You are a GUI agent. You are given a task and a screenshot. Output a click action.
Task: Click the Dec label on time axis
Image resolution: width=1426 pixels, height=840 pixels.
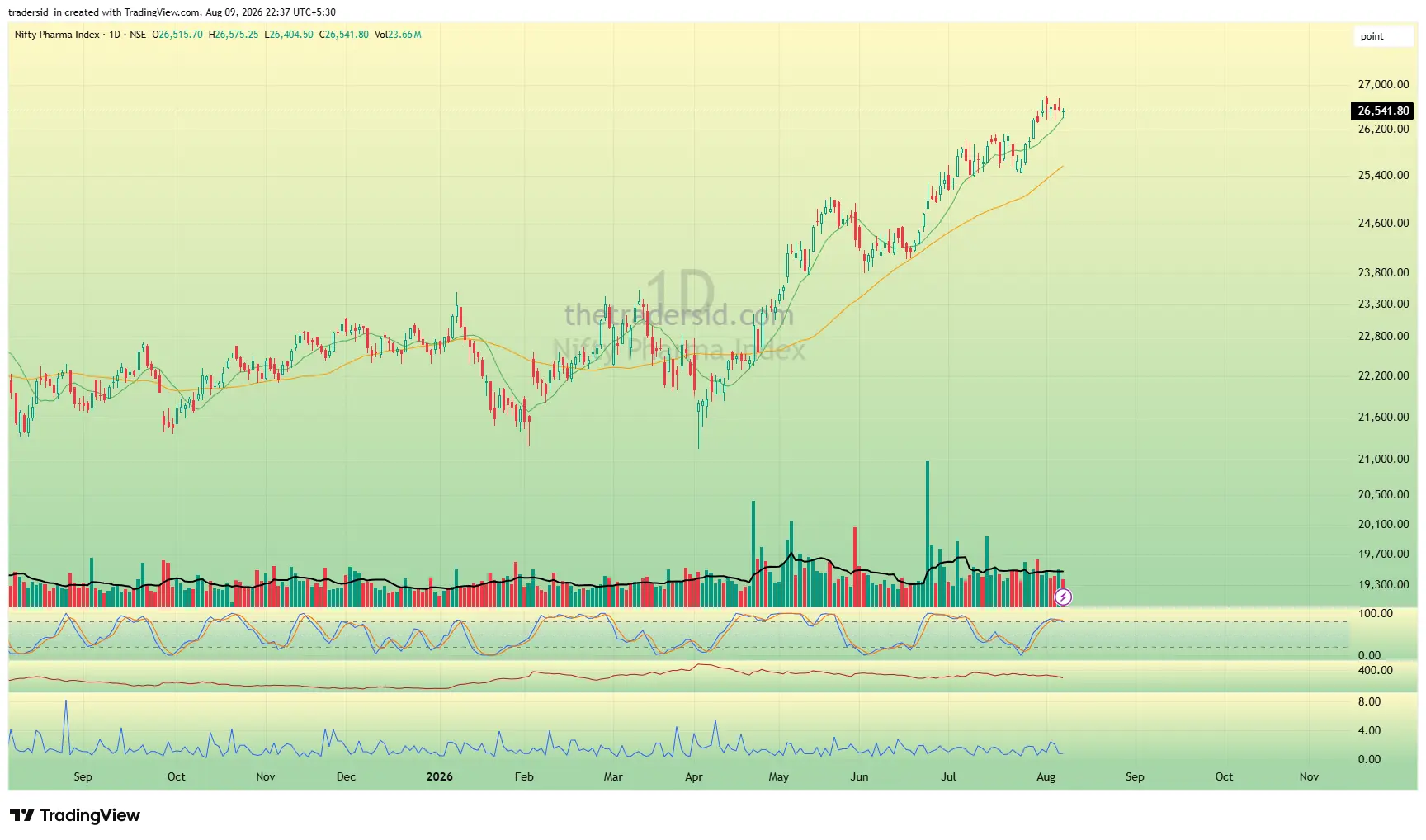click(x=346, y=776)
